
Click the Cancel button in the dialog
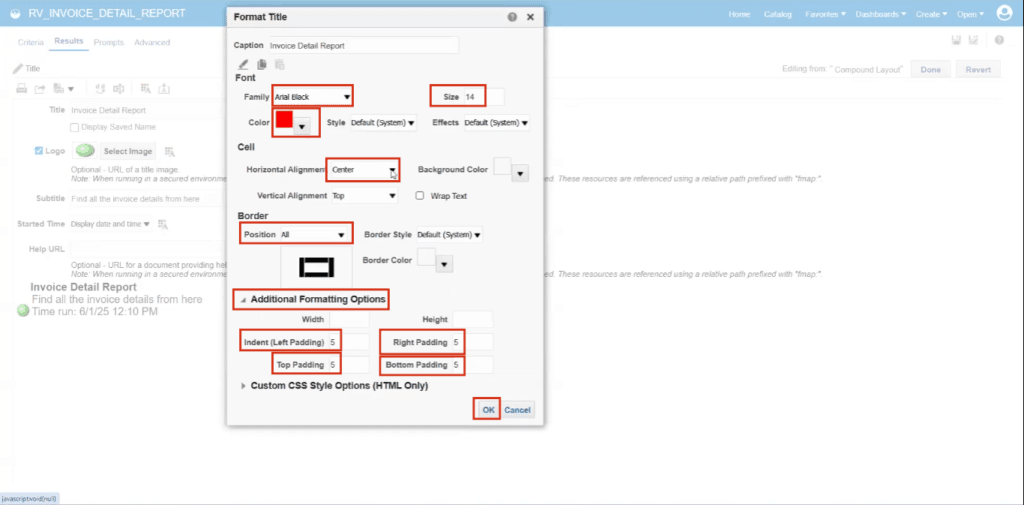[x=517, y=410]
